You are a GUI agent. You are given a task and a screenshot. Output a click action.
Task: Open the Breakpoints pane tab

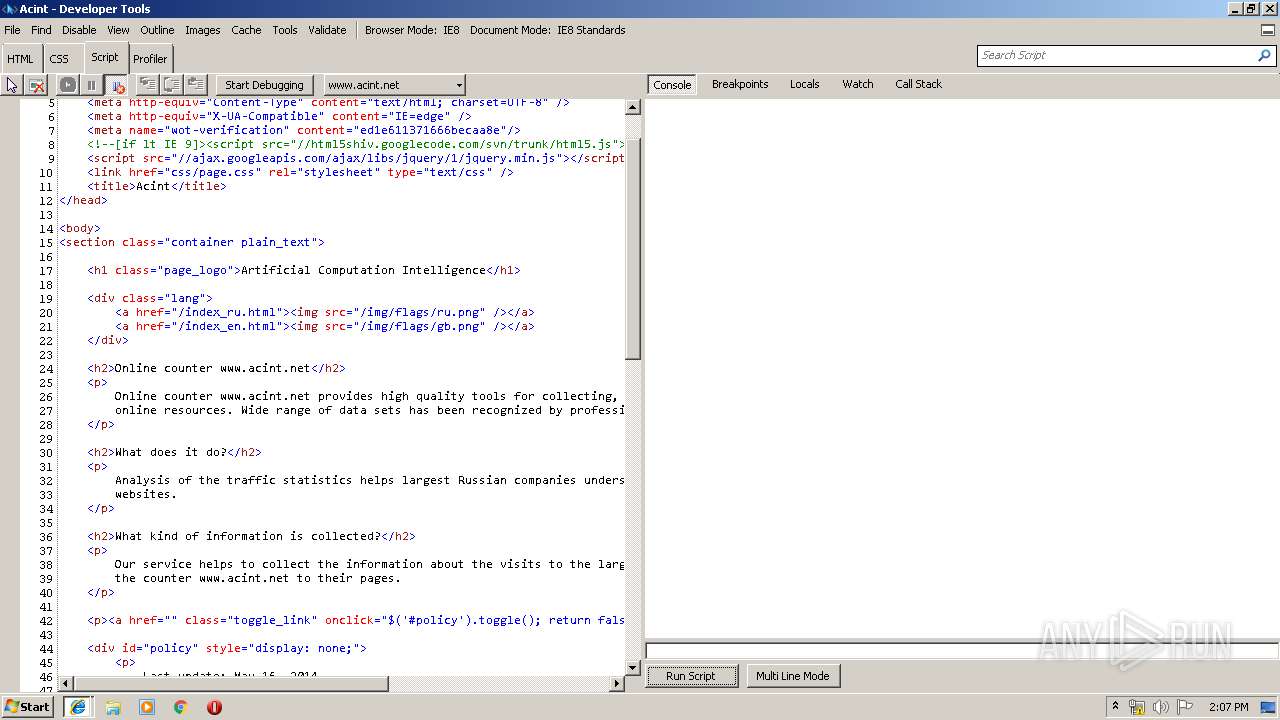click(740, 84)
